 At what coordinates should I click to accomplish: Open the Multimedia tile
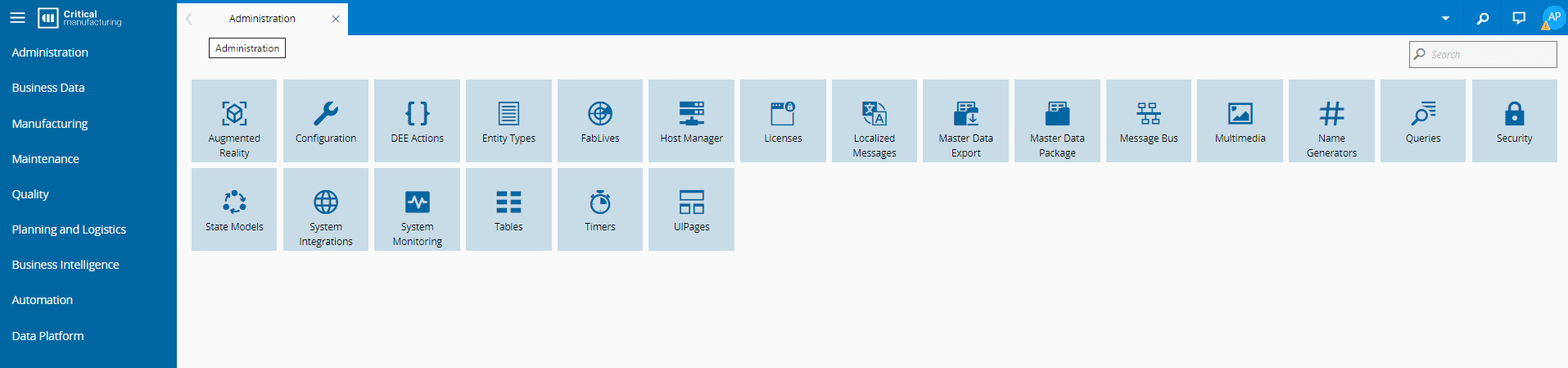[1240, 120]
